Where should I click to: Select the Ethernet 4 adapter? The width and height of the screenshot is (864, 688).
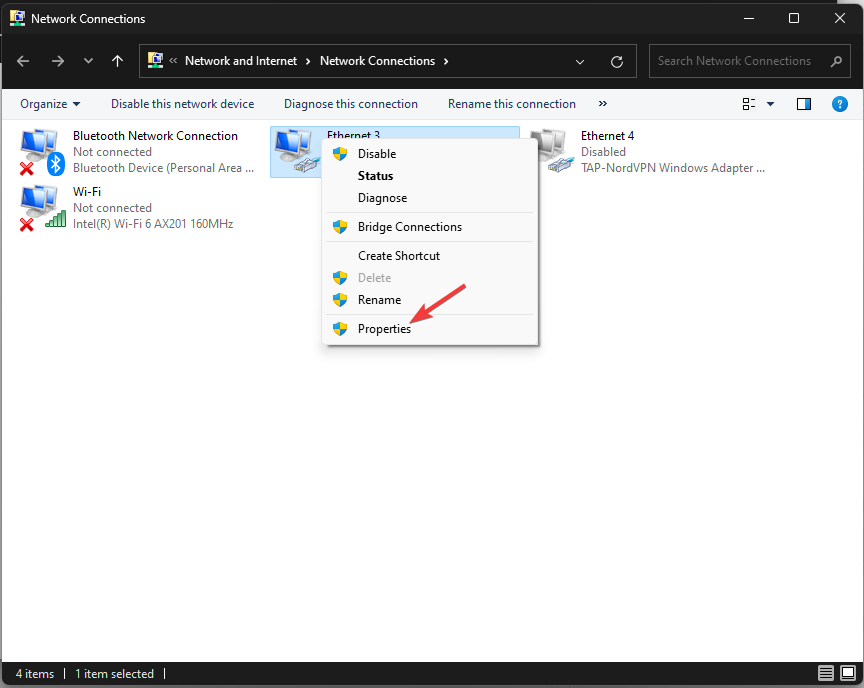coord(550,152)
